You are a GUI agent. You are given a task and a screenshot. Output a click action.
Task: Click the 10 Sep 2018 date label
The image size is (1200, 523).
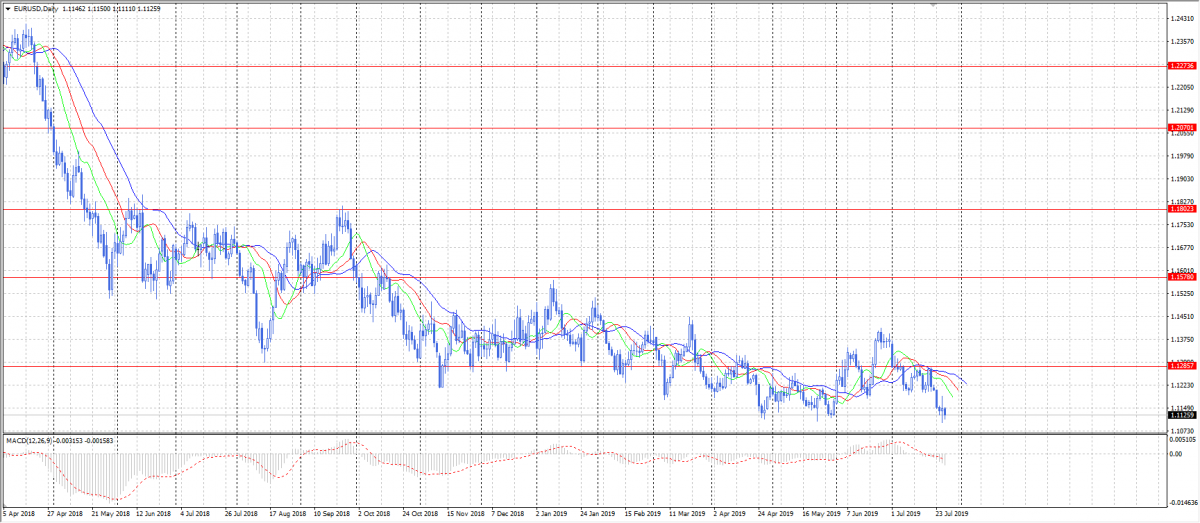tap(331, 514)
